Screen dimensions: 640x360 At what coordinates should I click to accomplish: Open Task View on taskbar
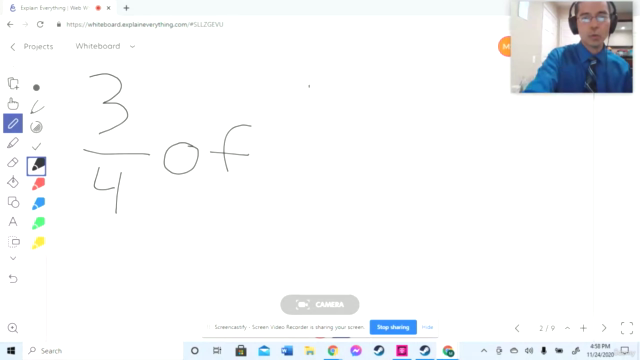(x=217, y=351)
